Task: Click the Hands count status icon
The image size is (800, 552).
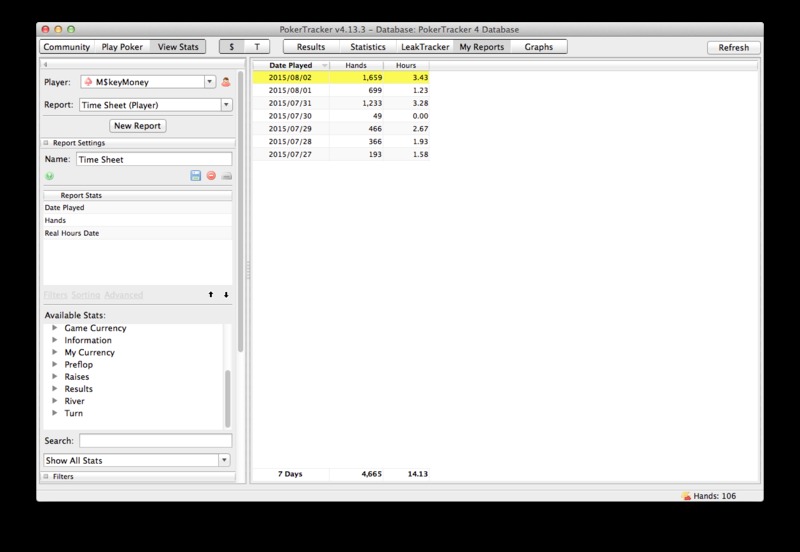Action: 686,496
